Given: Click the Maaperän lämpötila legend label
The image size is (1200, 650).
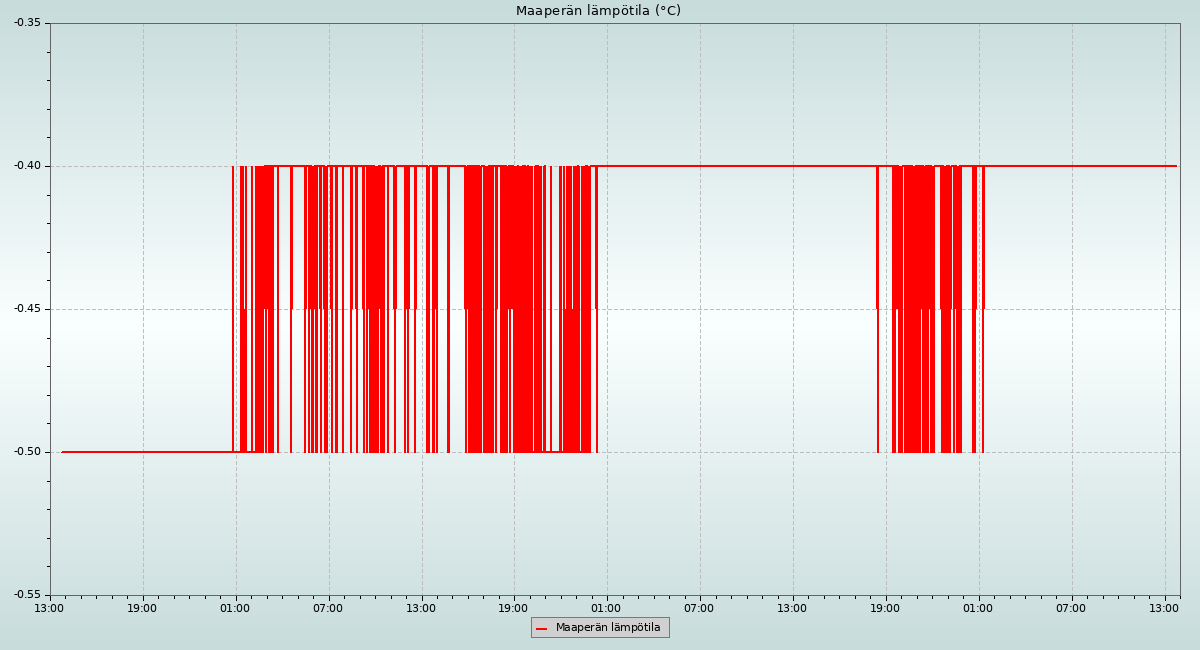Looking at the screenshot, I should 608,628.
